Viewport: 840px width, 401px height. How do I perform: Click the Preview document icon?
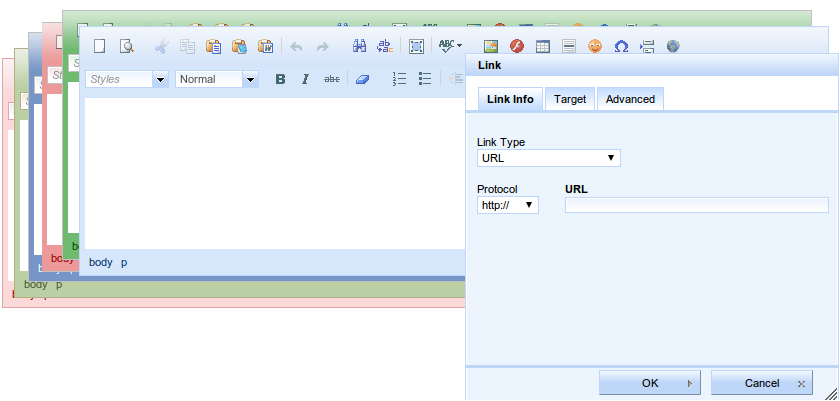click(126, 46)
